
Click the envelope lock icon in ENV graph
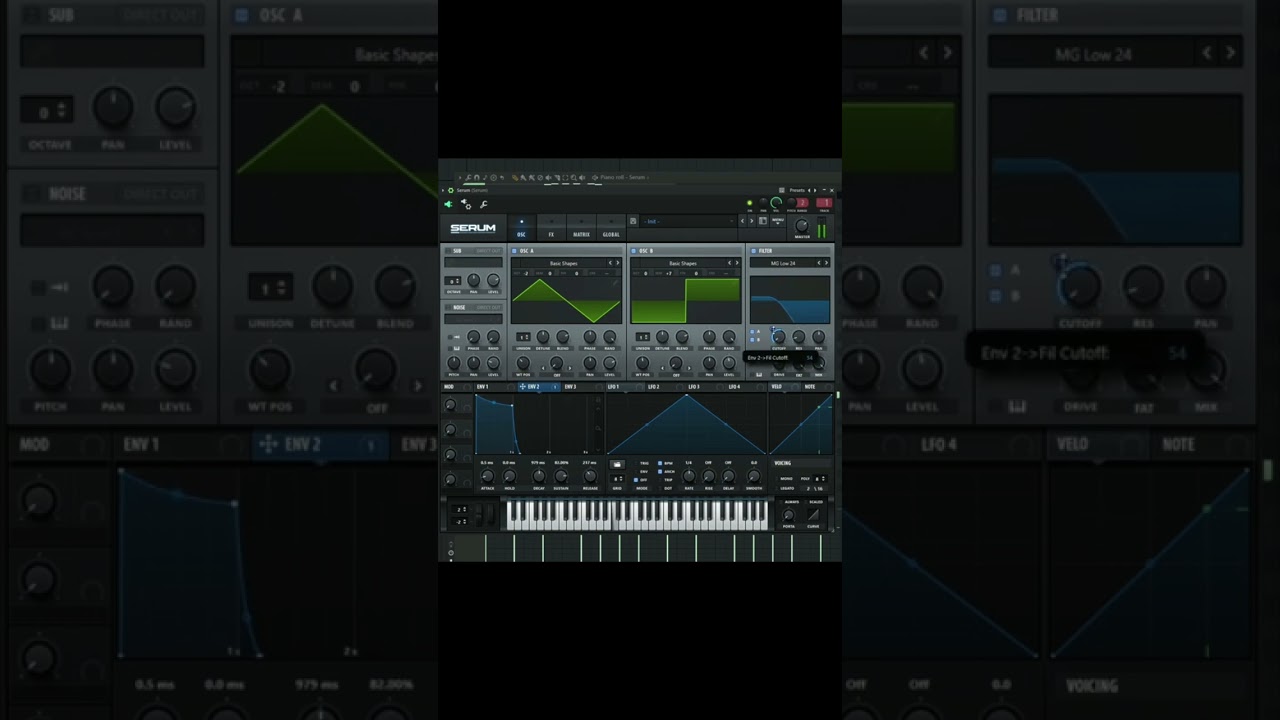[x=598, y=400]
